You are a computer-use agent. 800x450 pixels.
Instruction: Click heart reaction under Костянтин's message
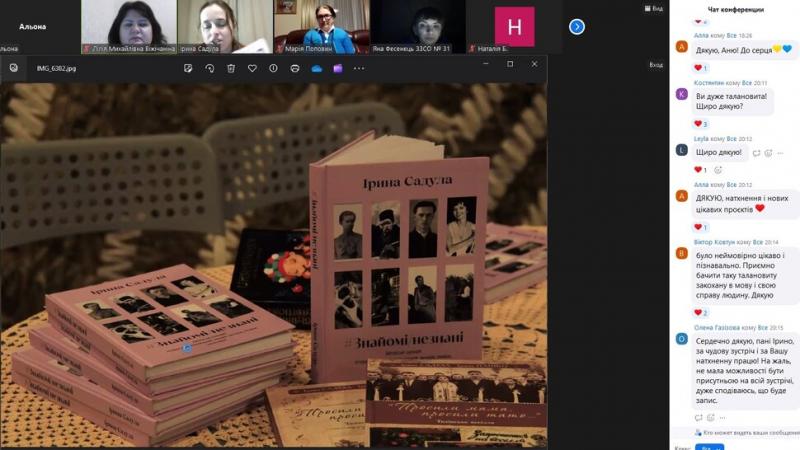pos(701,124)
